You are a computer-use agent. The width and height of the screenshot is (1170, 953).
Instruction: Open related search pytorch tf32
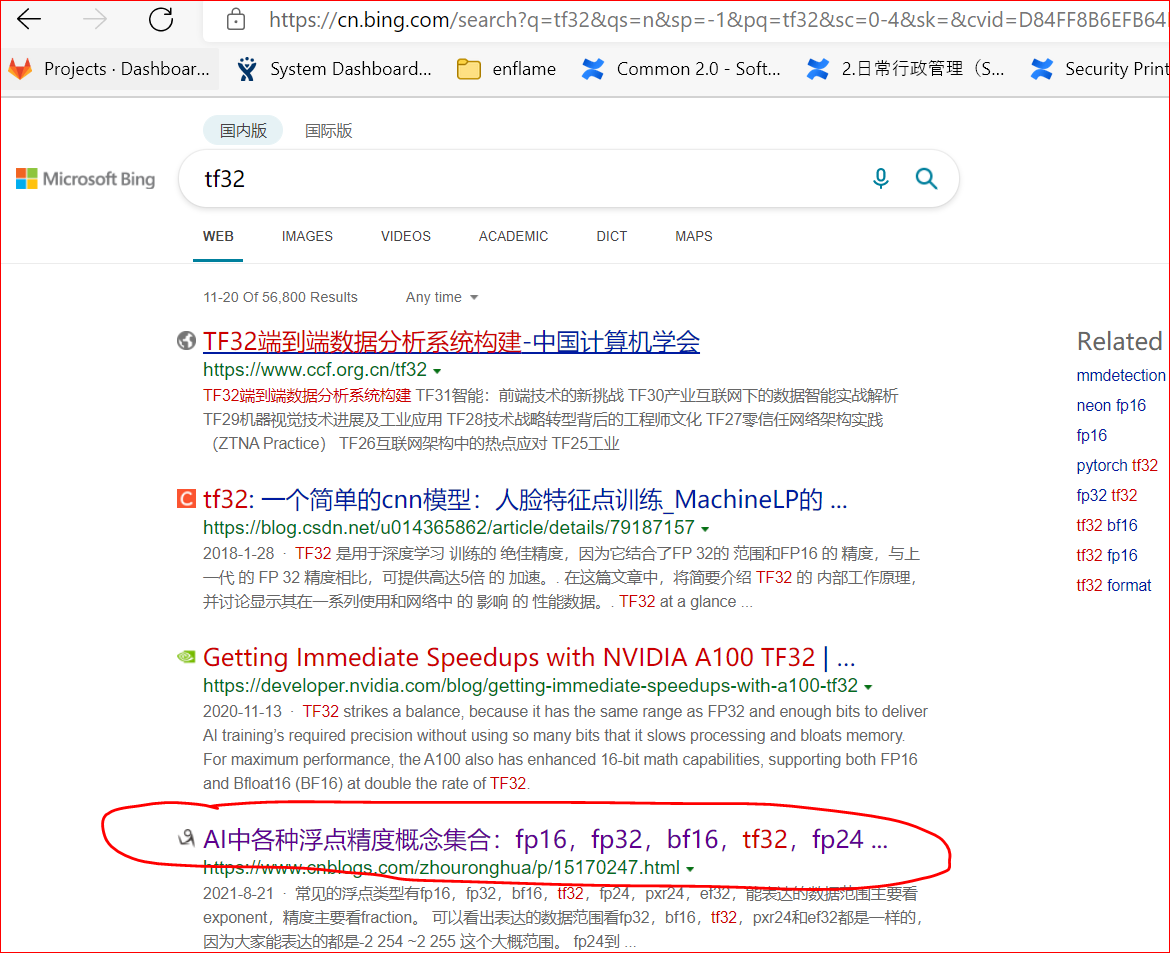1117,466
